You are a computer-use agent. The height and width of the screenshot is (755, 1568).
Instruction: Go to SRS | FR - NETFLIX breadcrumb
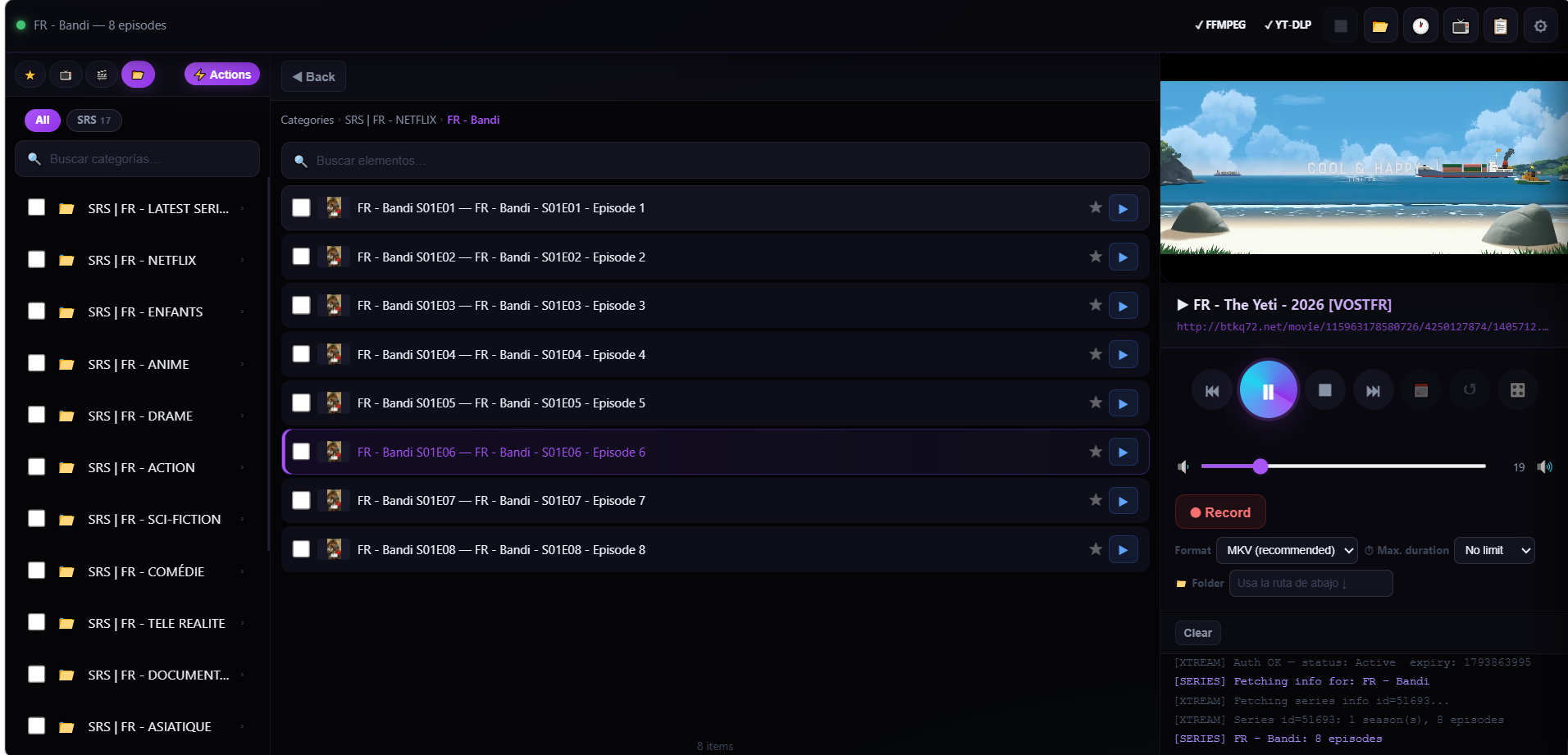[x=390, y=121]
